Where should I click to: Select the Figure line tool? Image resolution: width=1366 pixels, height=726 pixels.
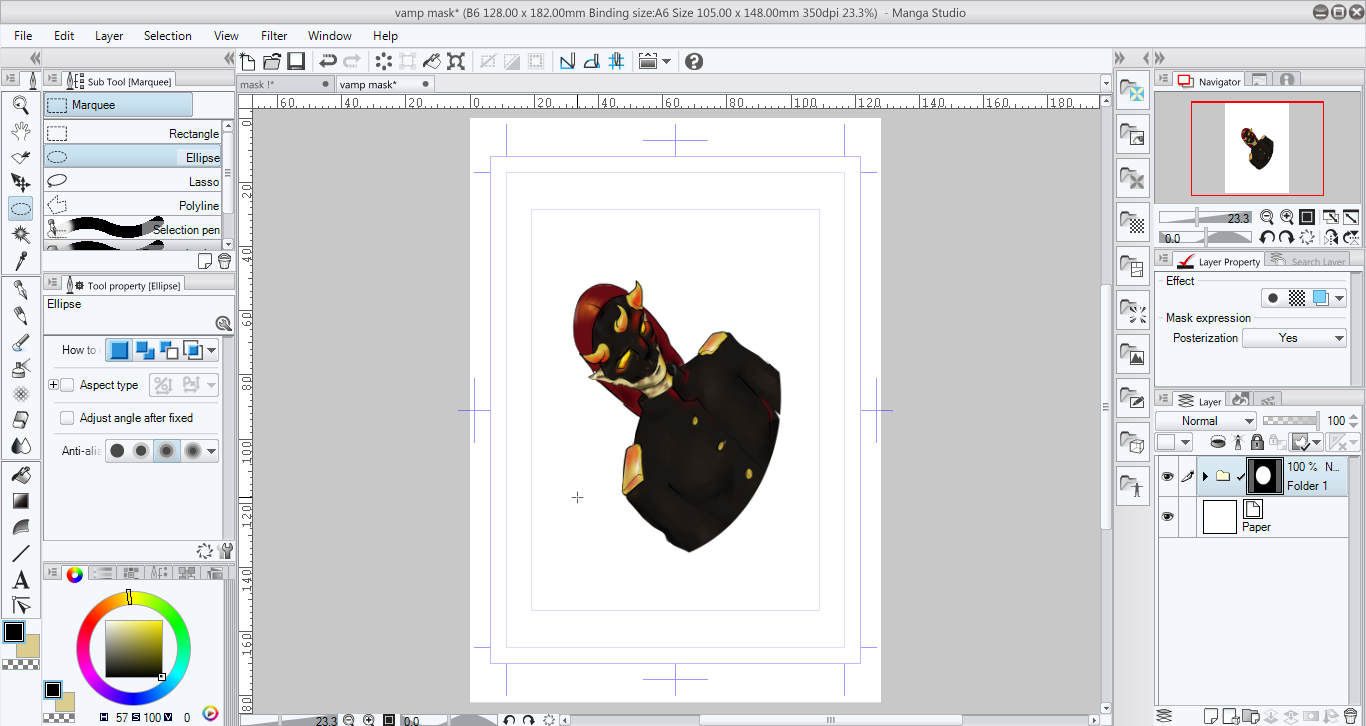click(20, 553)
